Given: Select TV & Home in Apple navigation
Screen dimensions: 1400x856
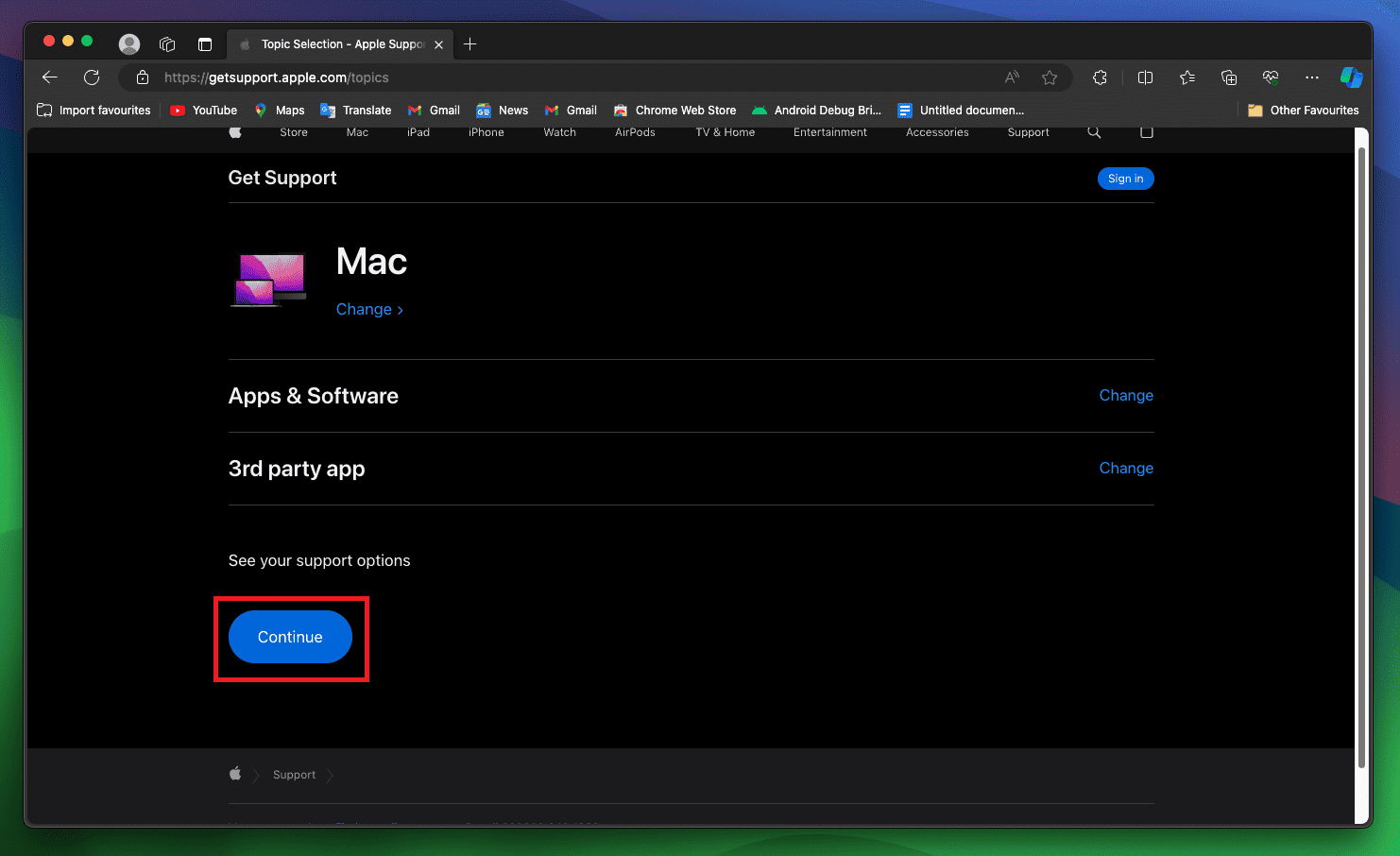Looking at the screenshot, I should tap(726, 132).
